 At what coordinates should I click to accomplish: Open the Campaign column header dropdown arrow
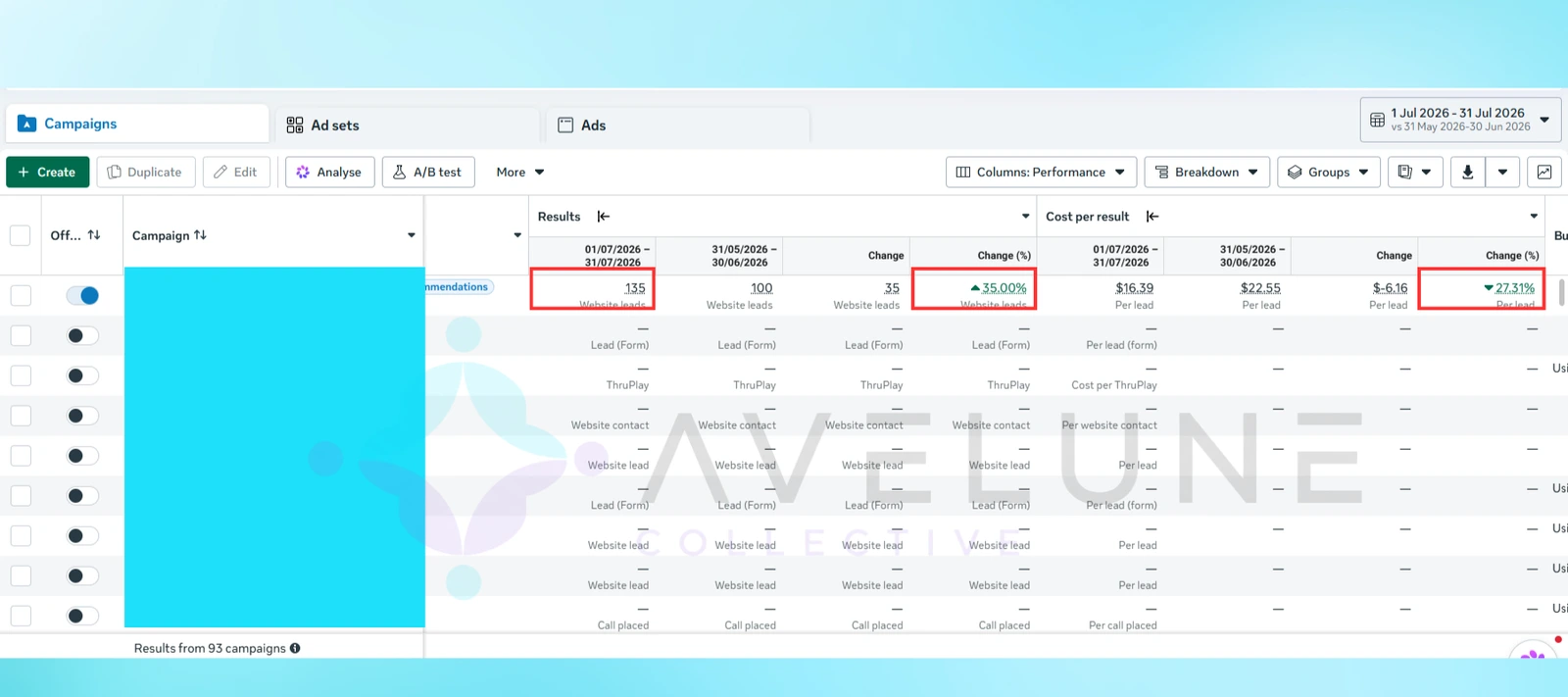point(411,235)
